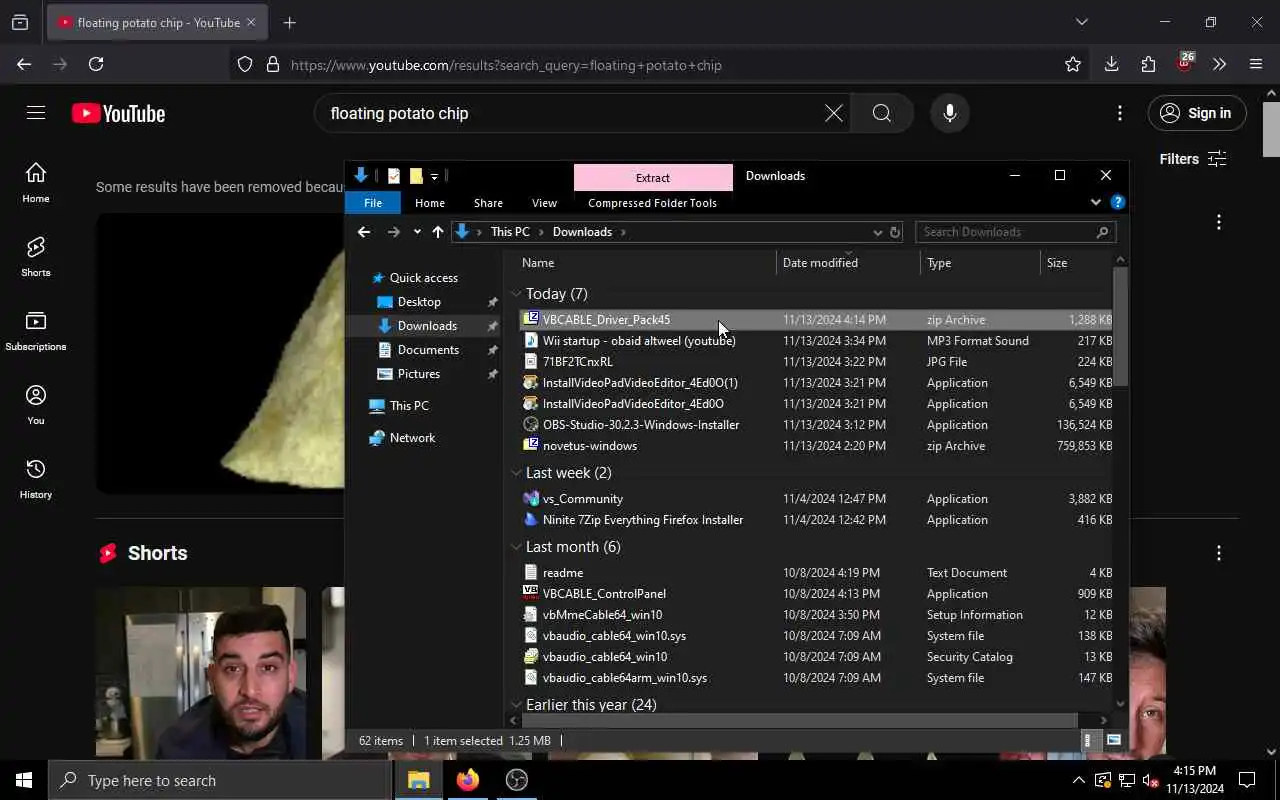Select Network in the navigation pane
Viewport: 1280px width, 800px height.
coord(412,438)
